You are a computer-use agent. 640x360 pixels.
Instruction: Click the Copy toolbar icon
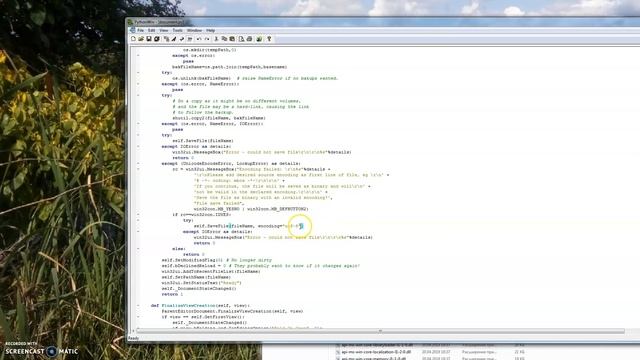(224, 39)
